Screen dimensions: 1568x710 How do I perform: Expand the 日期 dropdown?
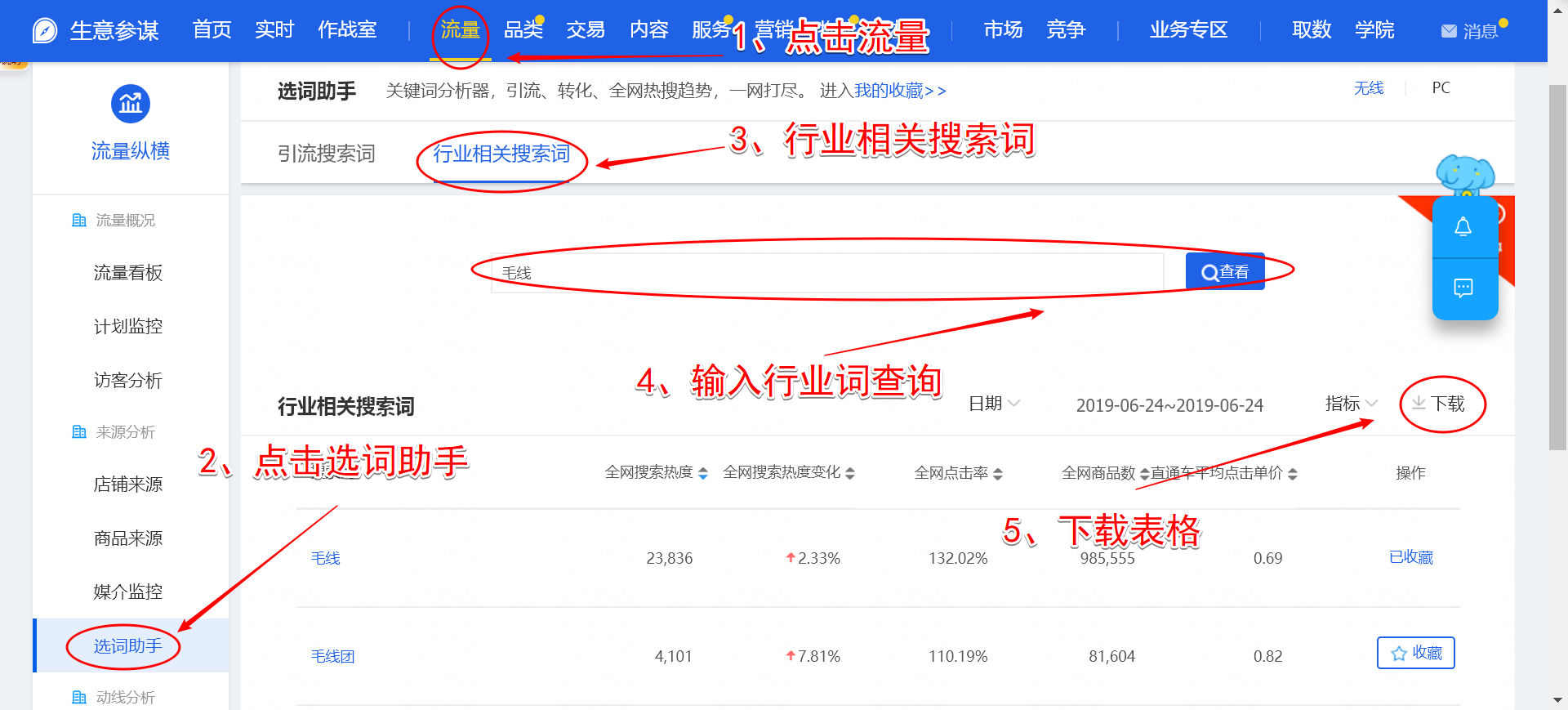point(994,403)
